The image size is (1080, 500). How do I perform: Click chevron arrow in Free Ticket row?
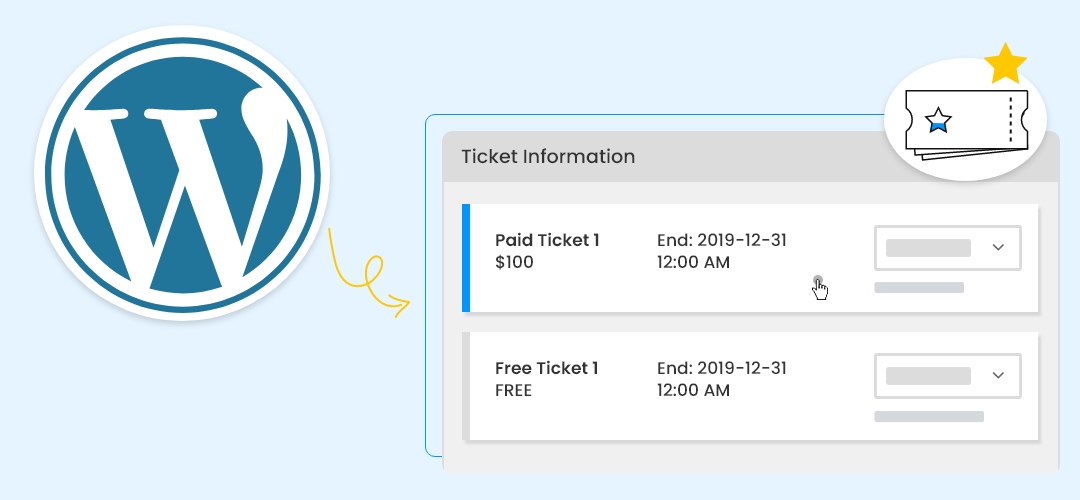pyautogui.click(x=998, y=375)
